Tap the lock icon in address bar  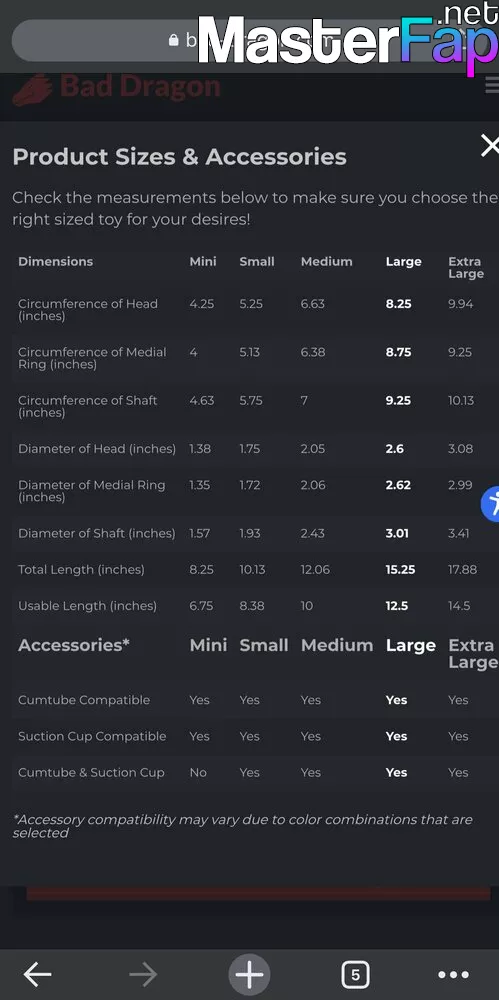click(x=174, y=40)
